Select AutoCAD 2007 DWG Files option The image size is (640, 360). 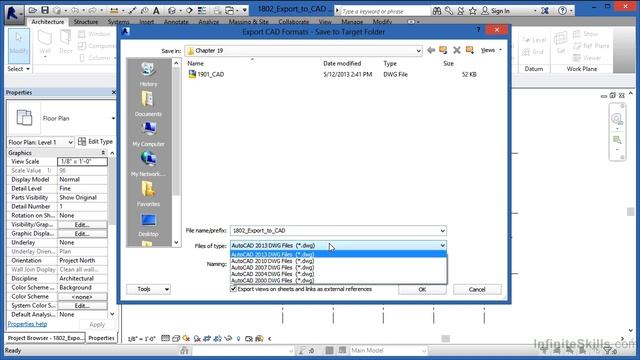(x=339, y=267)
